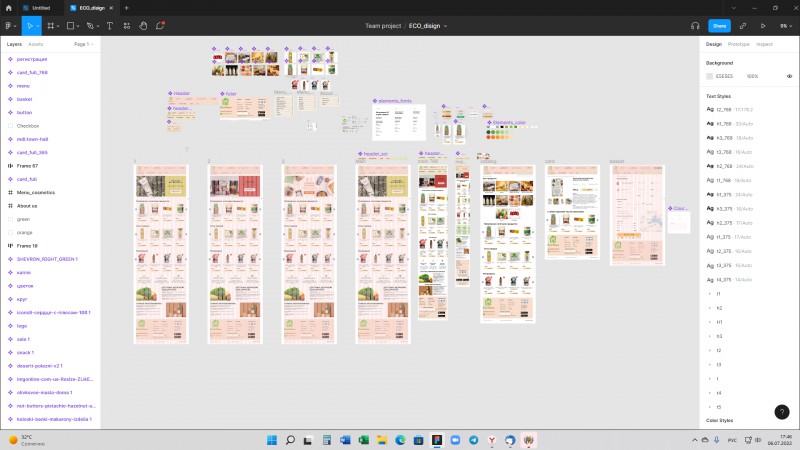Open Telegram from the taskbar

pos(473,440)
